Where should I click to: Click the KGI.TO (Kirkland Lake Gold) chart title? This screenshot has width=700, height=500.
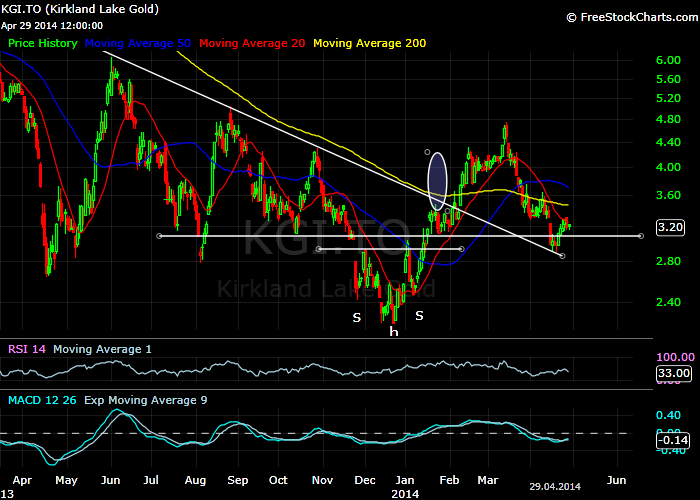80,9
